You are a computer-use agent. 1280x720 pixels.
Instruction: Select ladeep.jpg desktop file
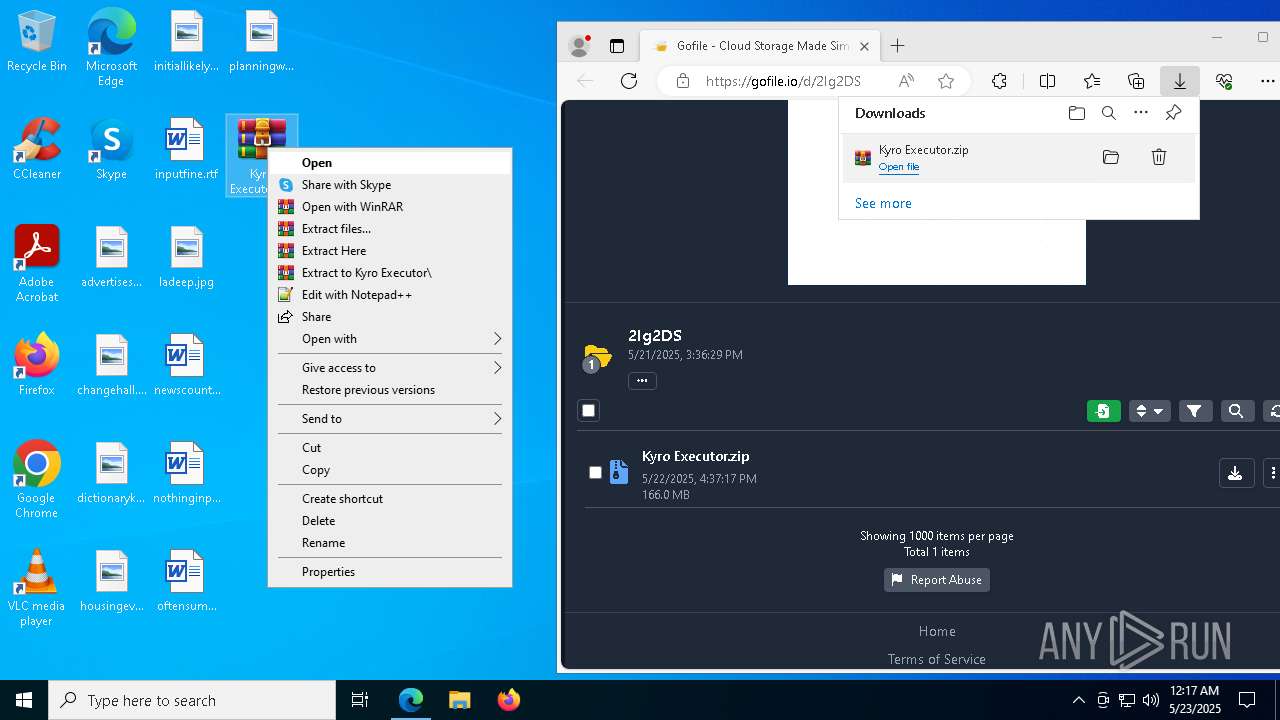(186, 257)
